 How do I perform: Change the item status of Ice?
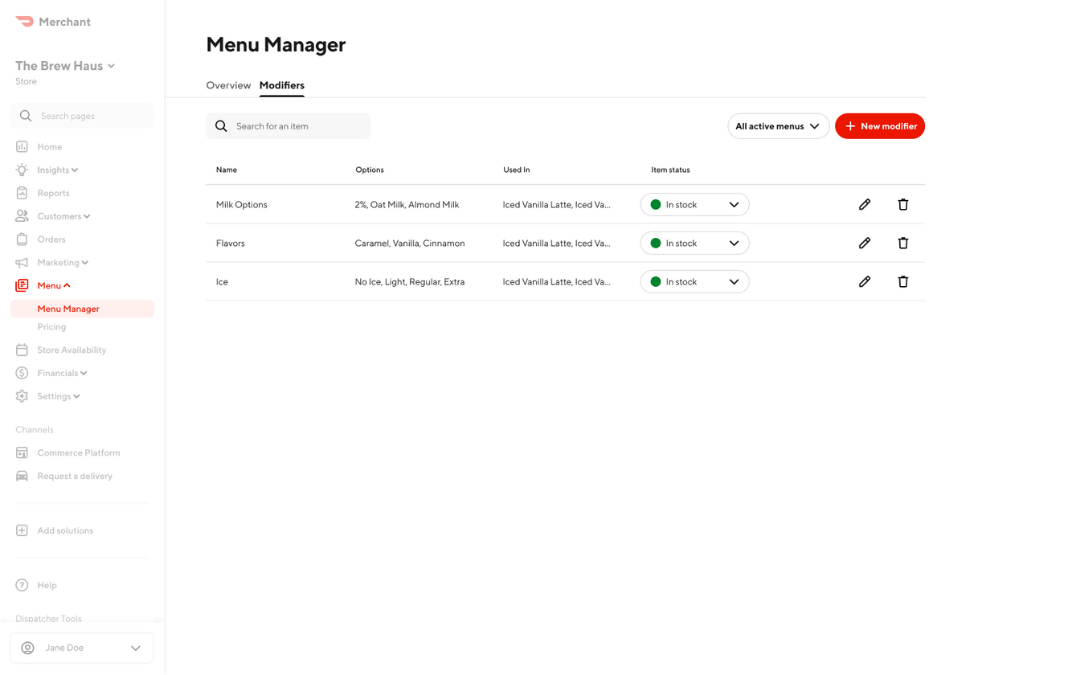pos(694,281)
